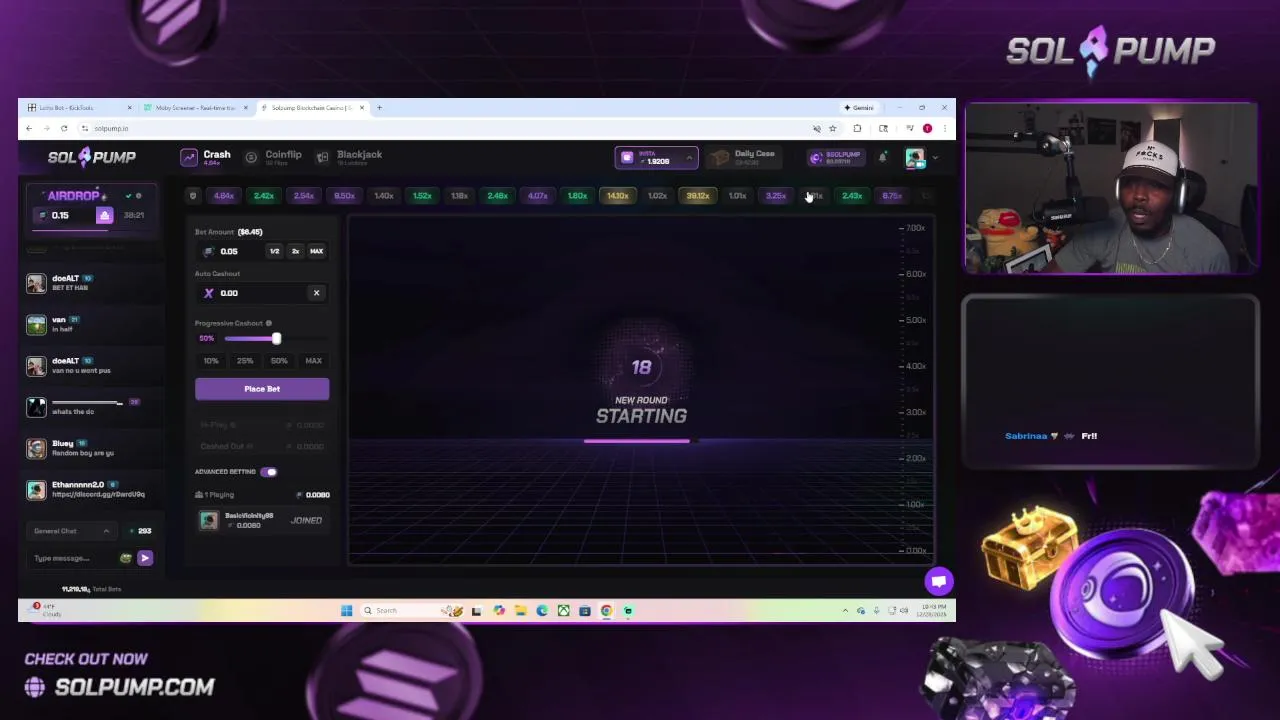Open Ethannnnn2.0's discord link

(98, 494)
